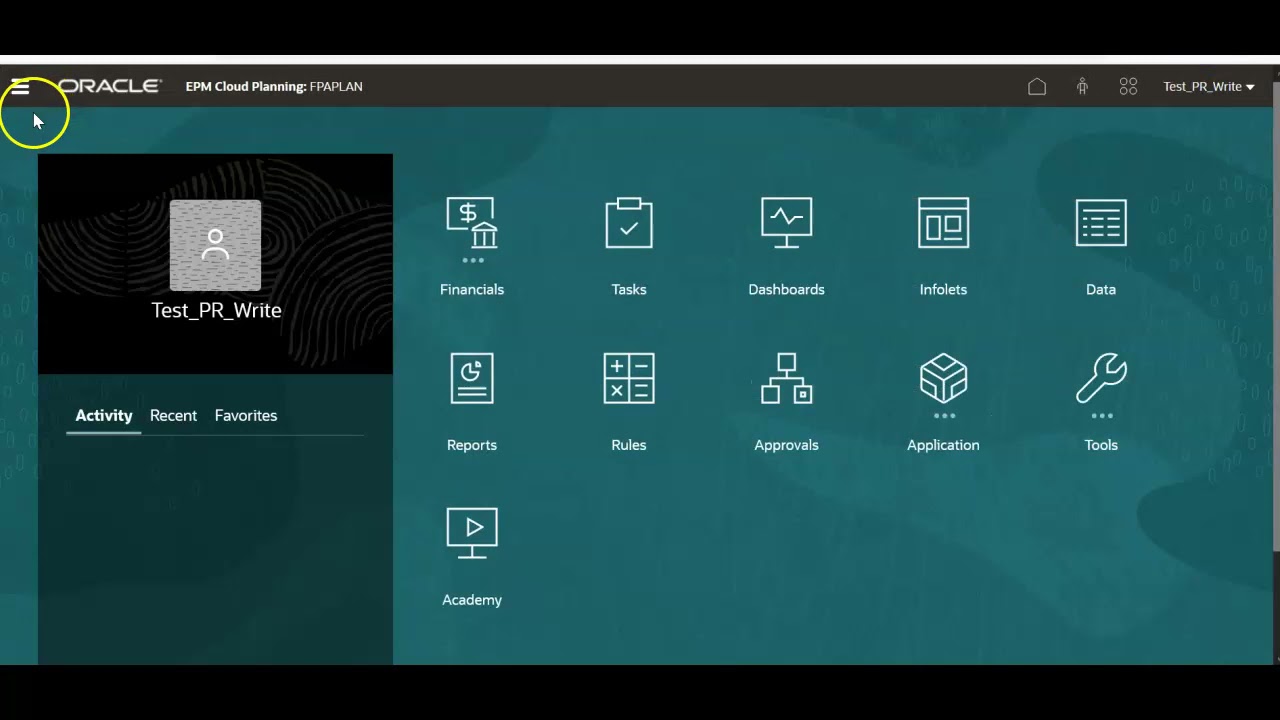Click the EPM Cloud Planning: FPAPLAN title
This screenshot has width=1280, height=720.
pos(274,87)
